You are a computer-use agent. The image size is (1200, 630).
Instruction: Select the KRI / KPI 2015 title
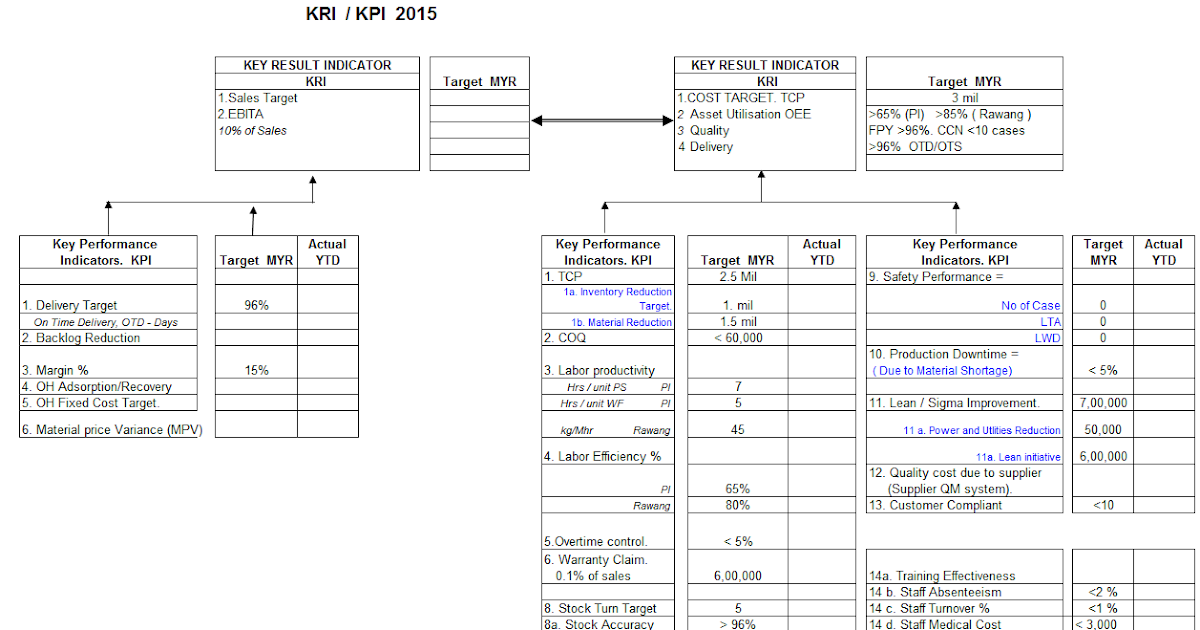coord(370,14)
